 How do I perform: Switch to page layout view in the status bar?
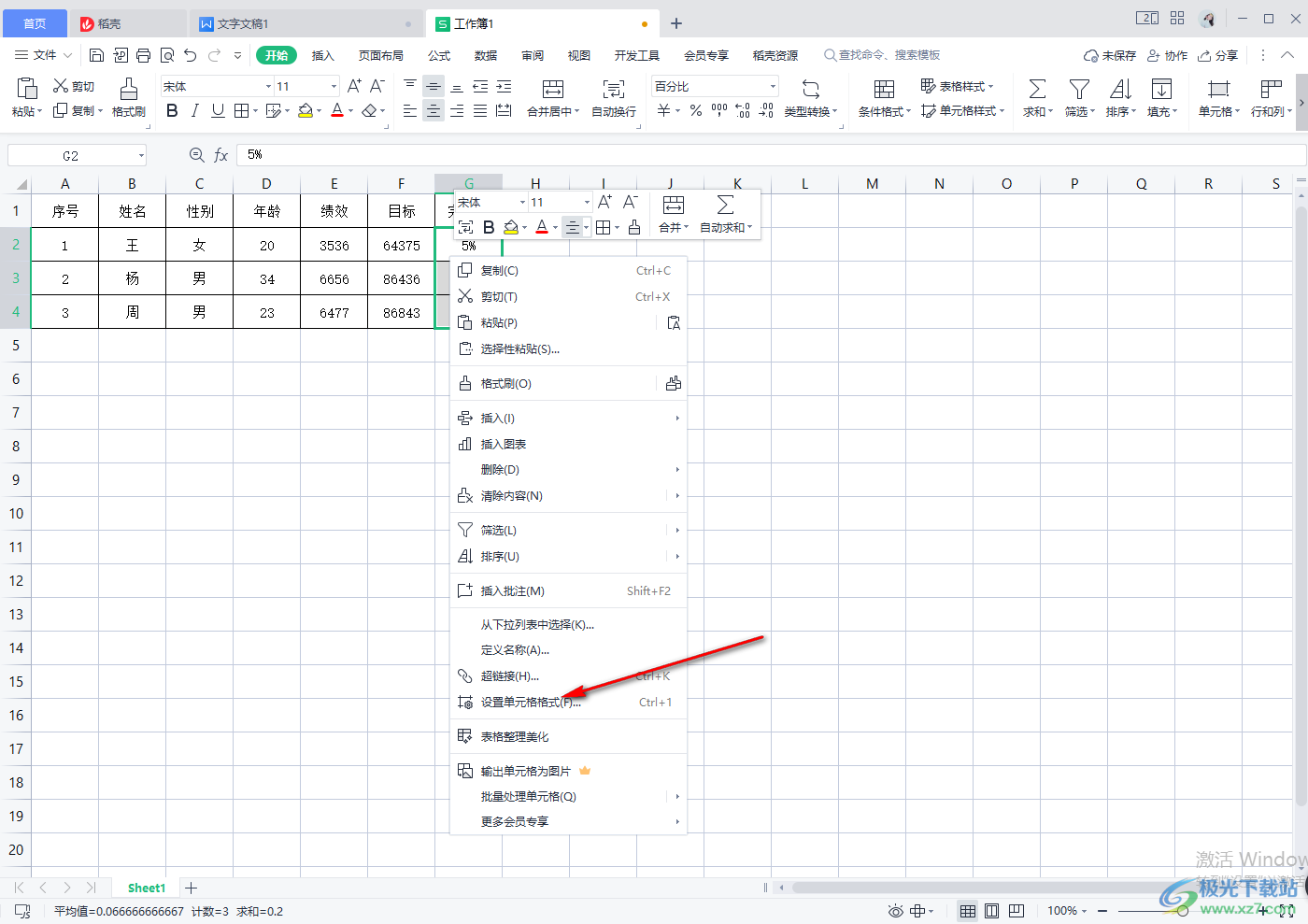992,911
